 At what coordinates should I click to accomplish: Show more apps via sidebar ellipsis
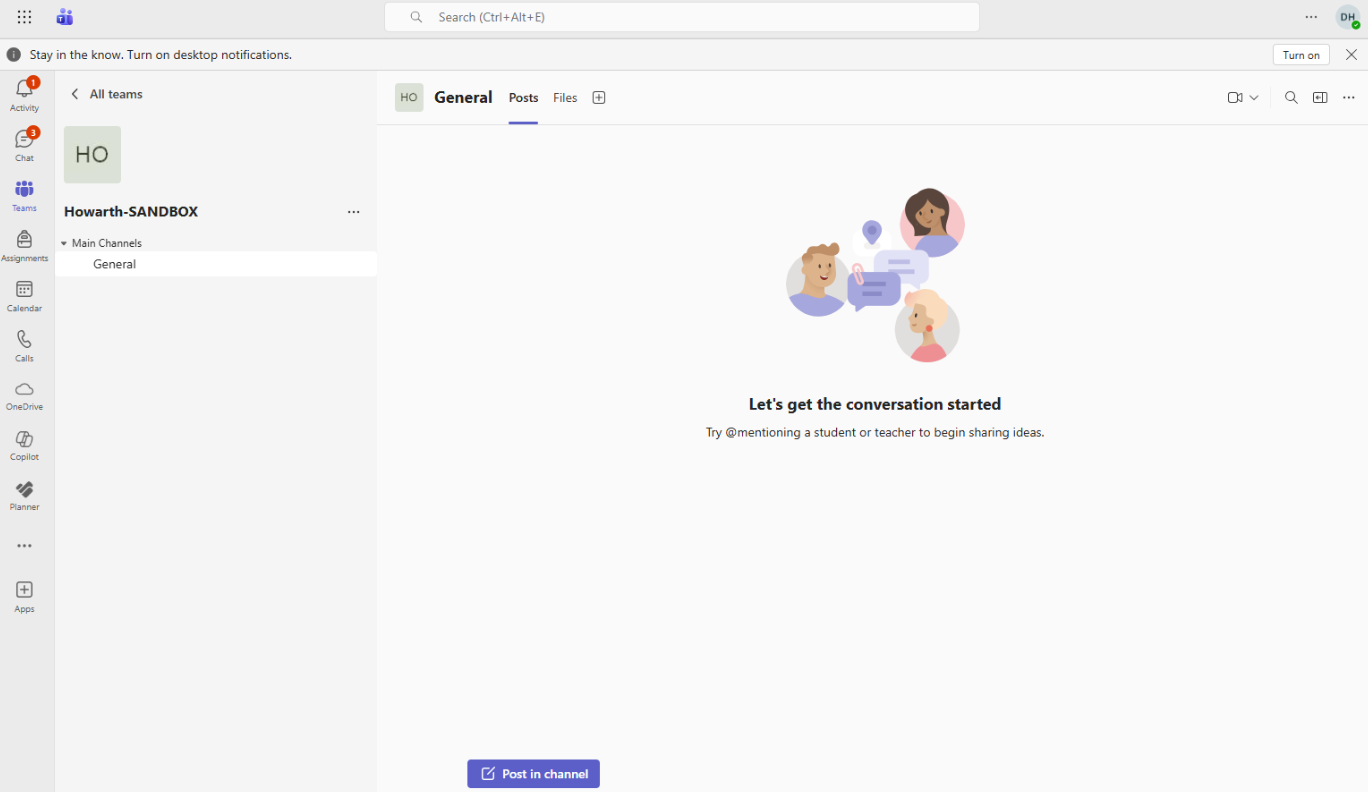point(24,546)
